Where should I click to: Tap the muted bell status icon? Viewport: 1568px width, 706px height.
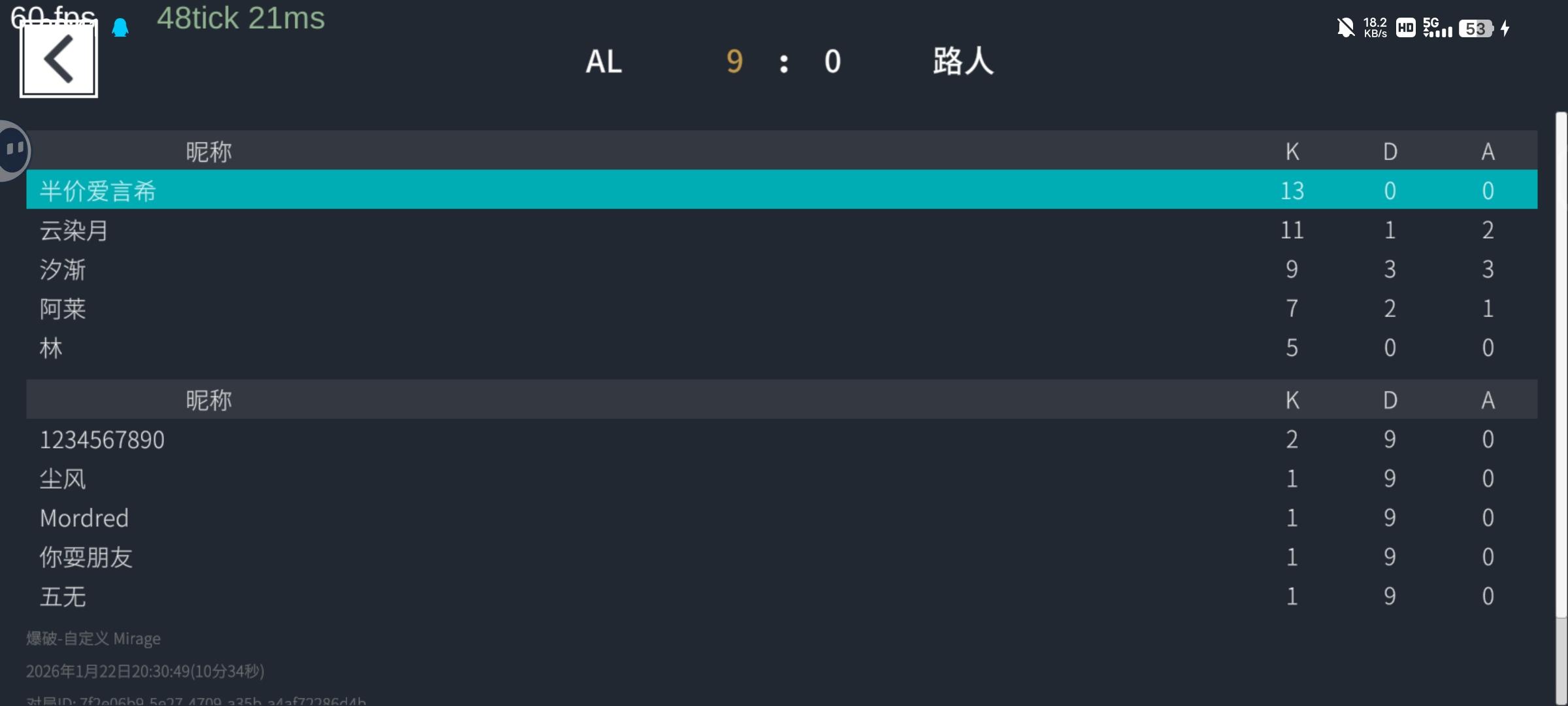pyautogui.click(x=1345, y=28)
